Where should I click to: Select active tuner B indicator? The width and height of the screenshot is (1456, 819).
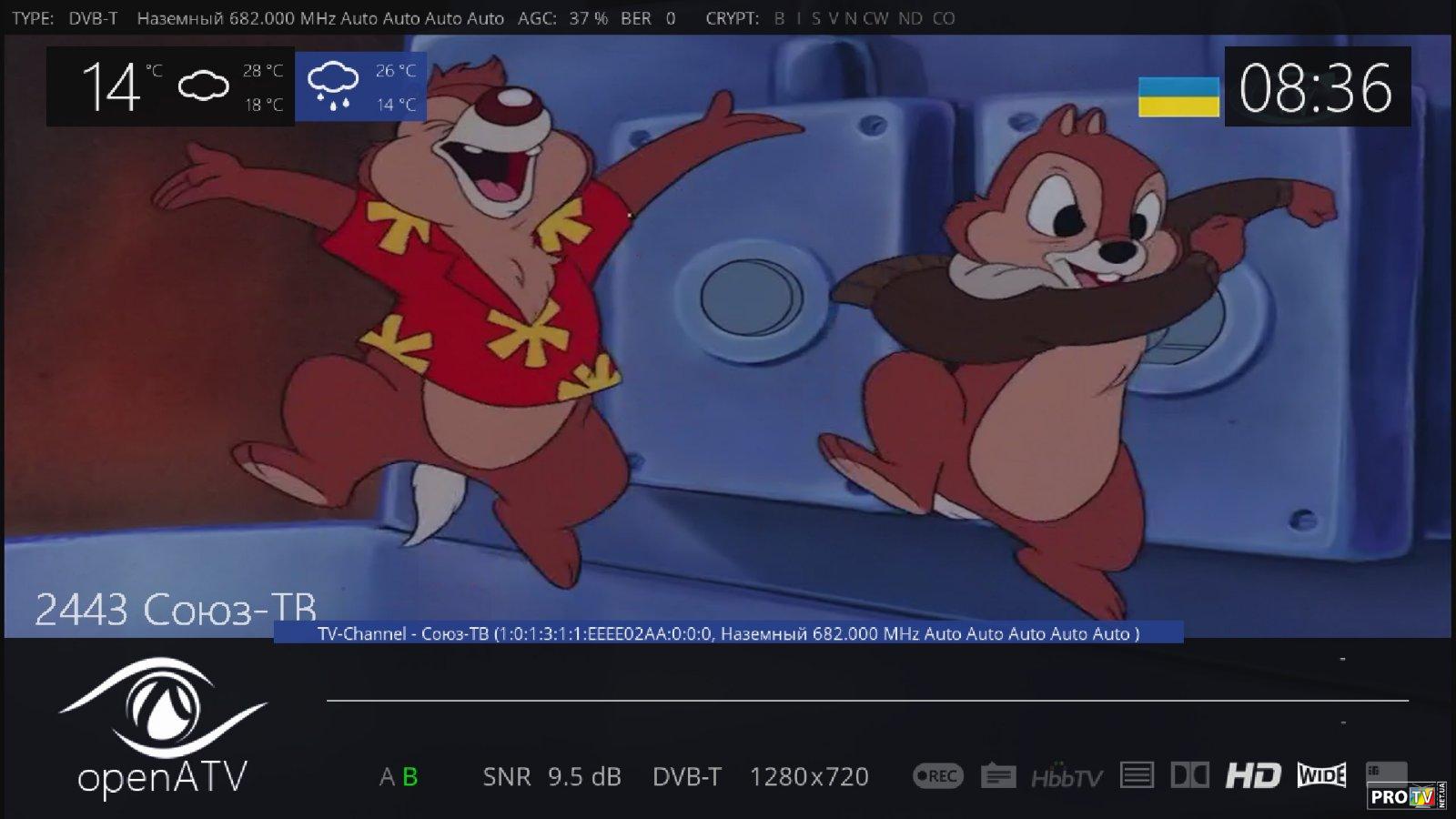pos(410,777)
